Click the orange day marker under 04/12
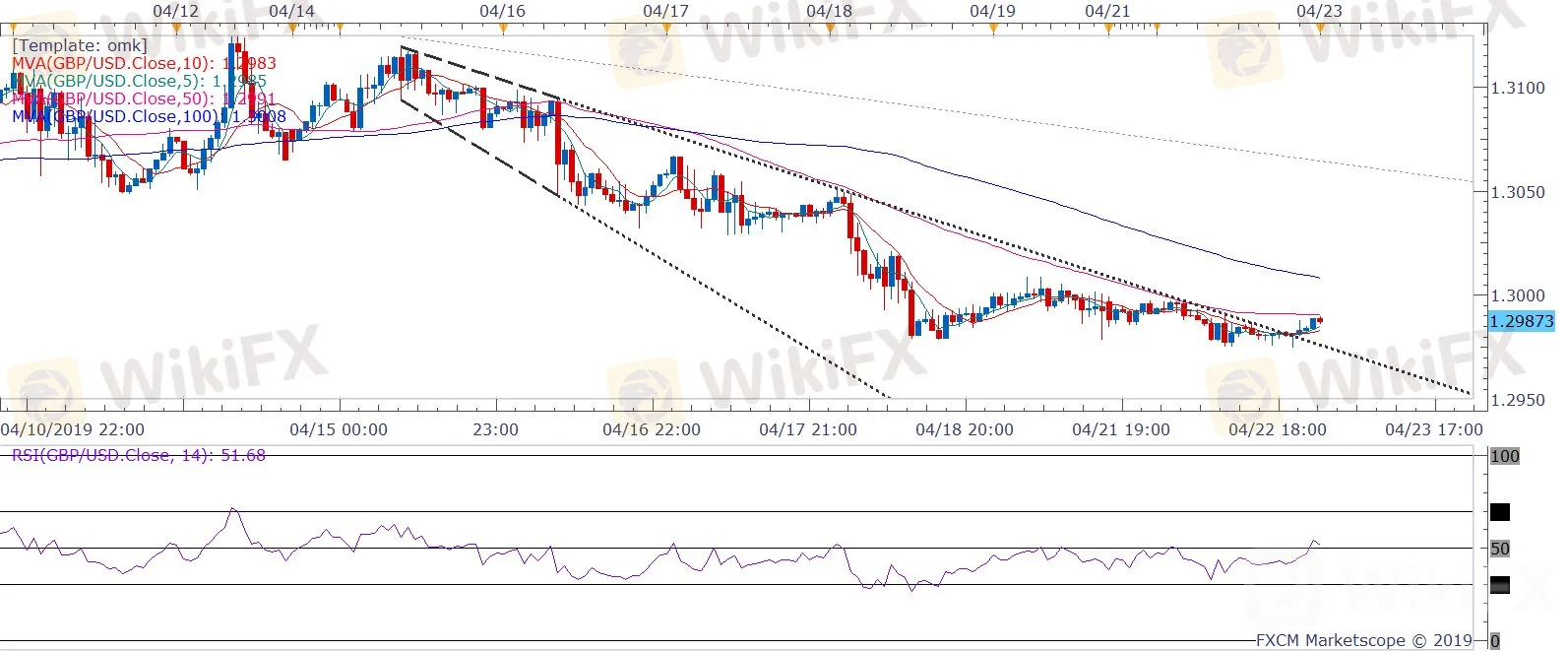Viewport: 1568px width, 651px height. pos(176,29)
